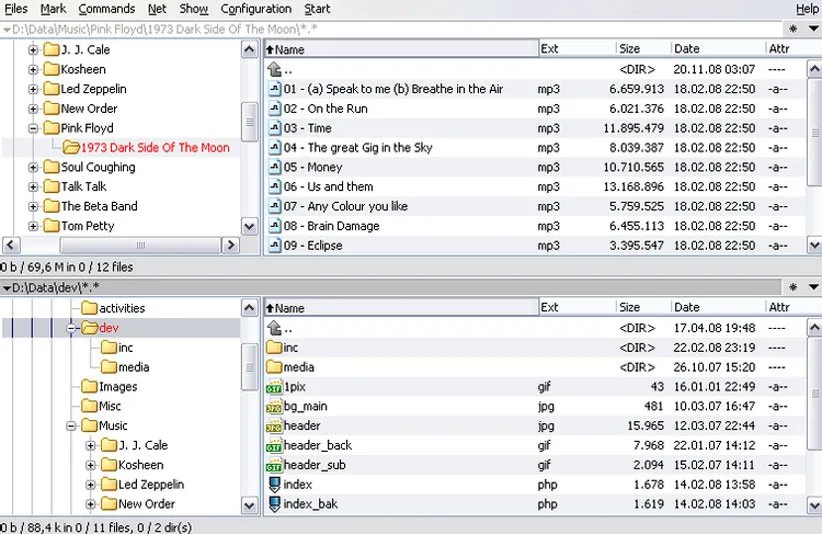
Task: Collapse the Pink Floyd tree node
Action: (33, 128)
